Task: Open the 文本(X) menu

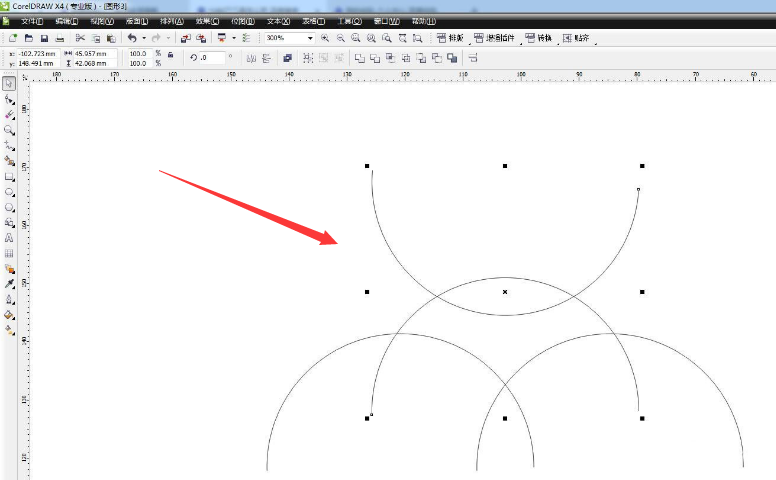Action: tap(279, 21)
